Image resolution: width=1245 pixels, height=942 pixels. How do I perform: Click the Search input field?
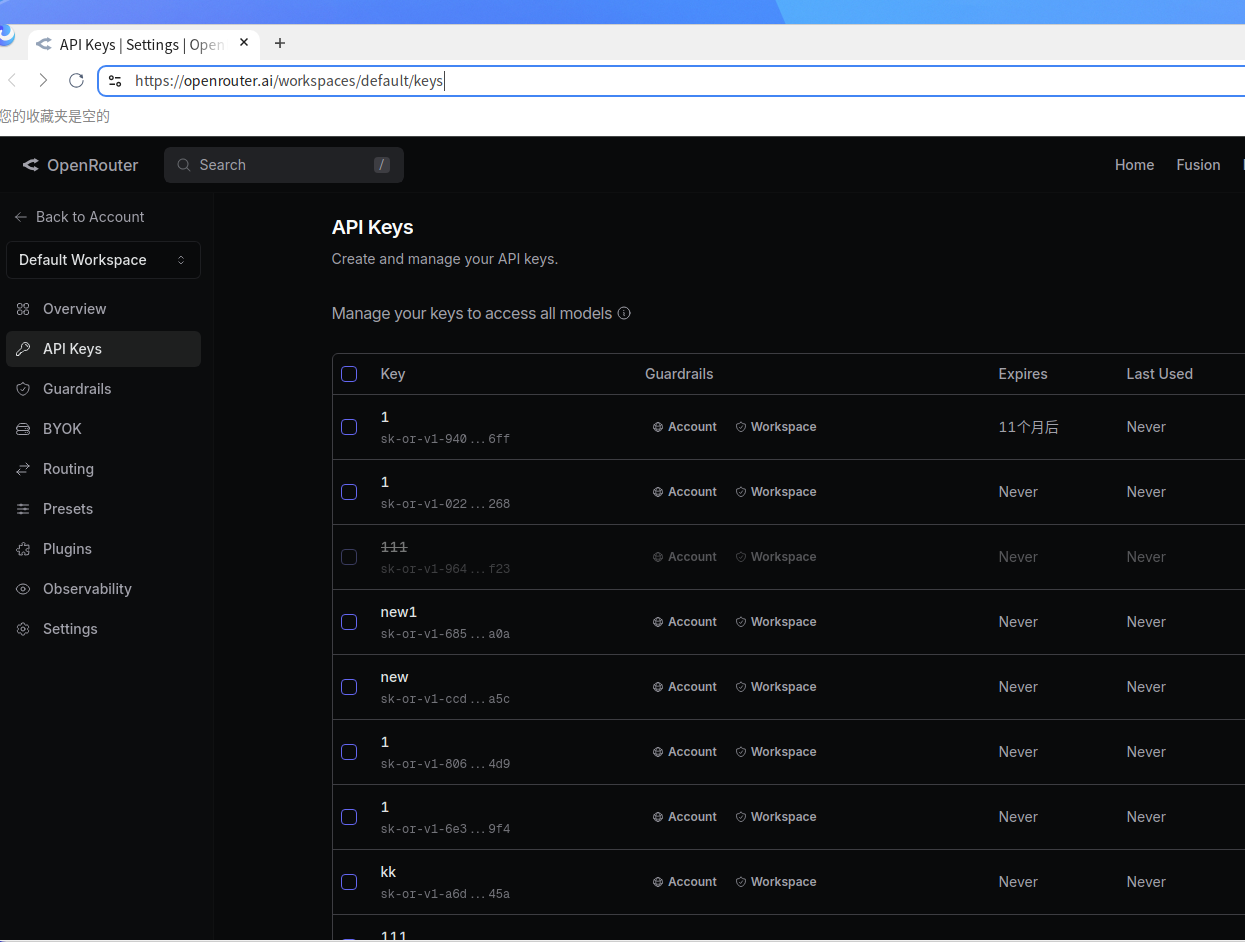point(284,165)
